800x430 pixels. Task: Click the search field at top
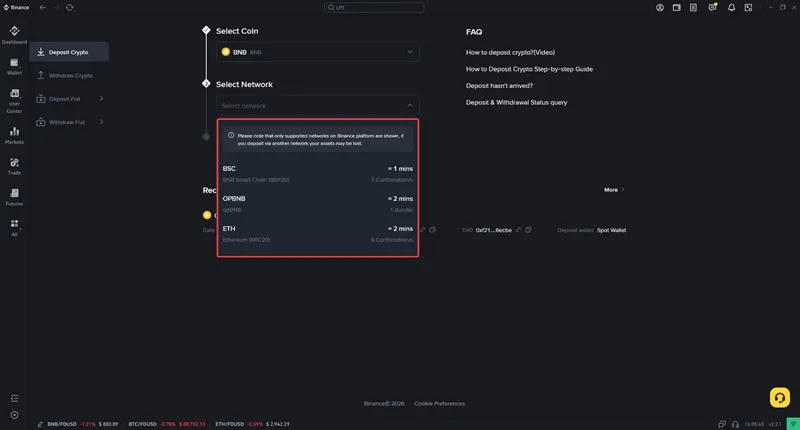click(x=400, y=7)
